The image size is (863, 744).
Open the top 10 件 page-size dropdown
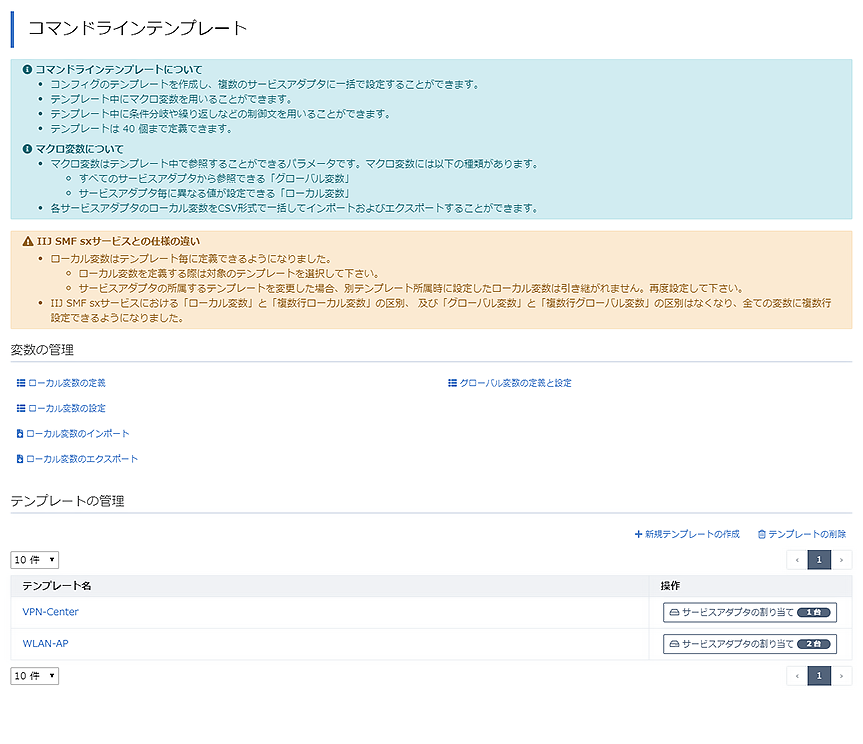point(35,560)
